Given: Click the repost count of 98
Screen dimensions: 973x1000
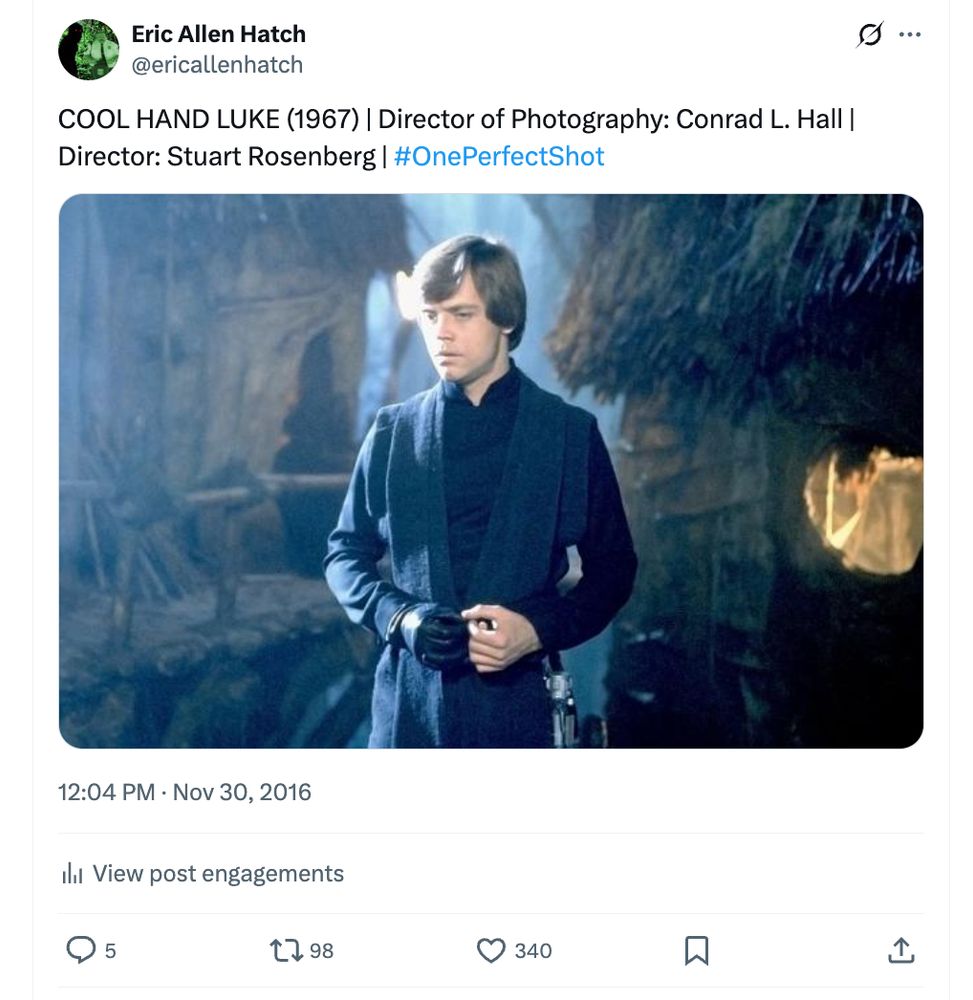Looking at the screenshot, I should 321,950.
